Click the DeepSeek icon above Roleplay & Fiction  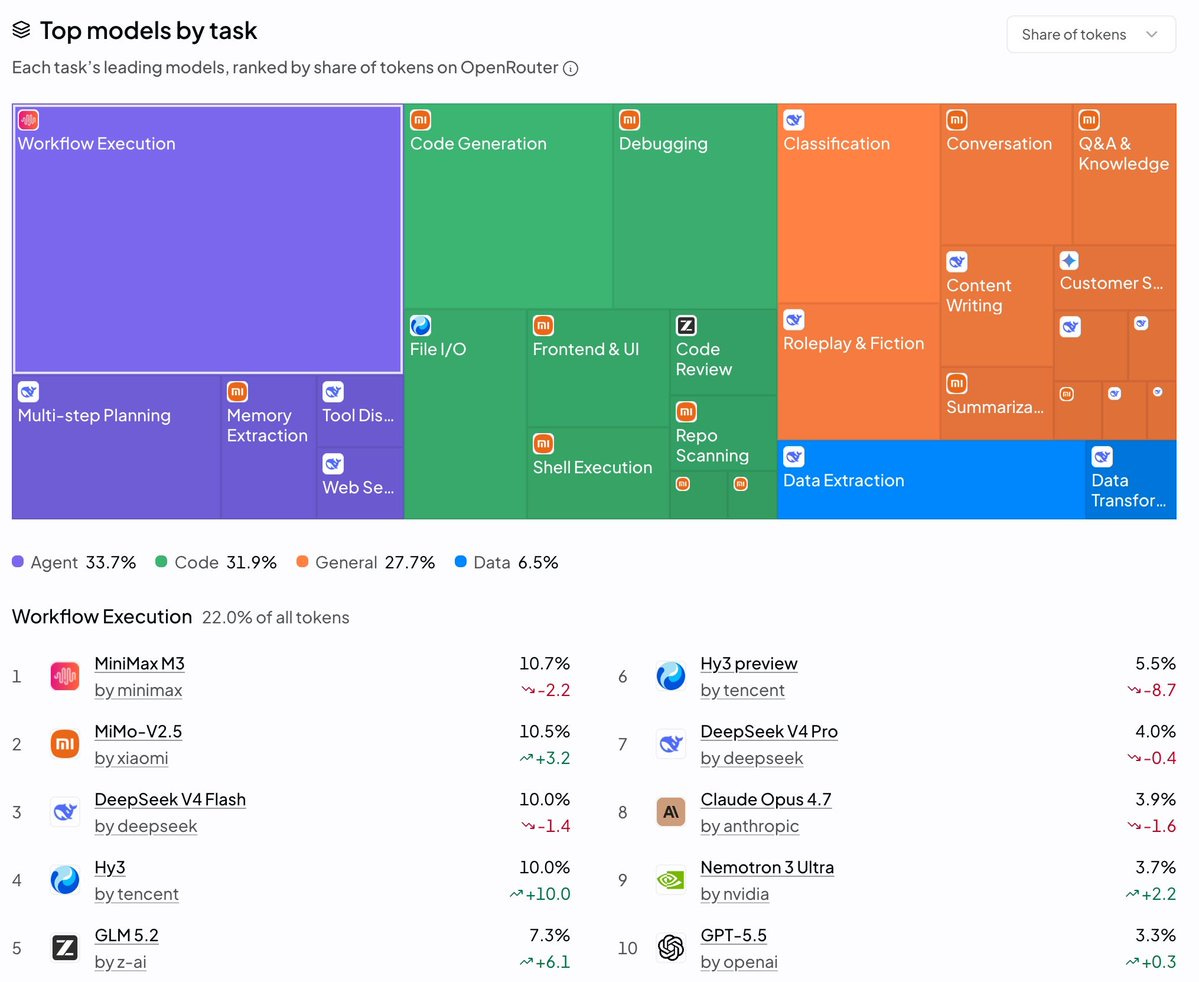[794, 319]
